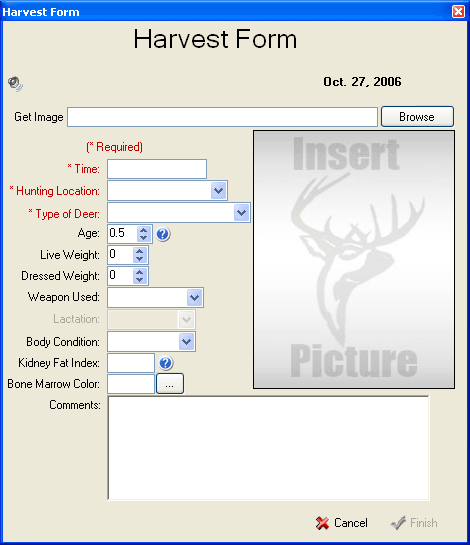Open the Body Condition dropdown
This screenshot has height=545, width=470.
click(186, 342)
